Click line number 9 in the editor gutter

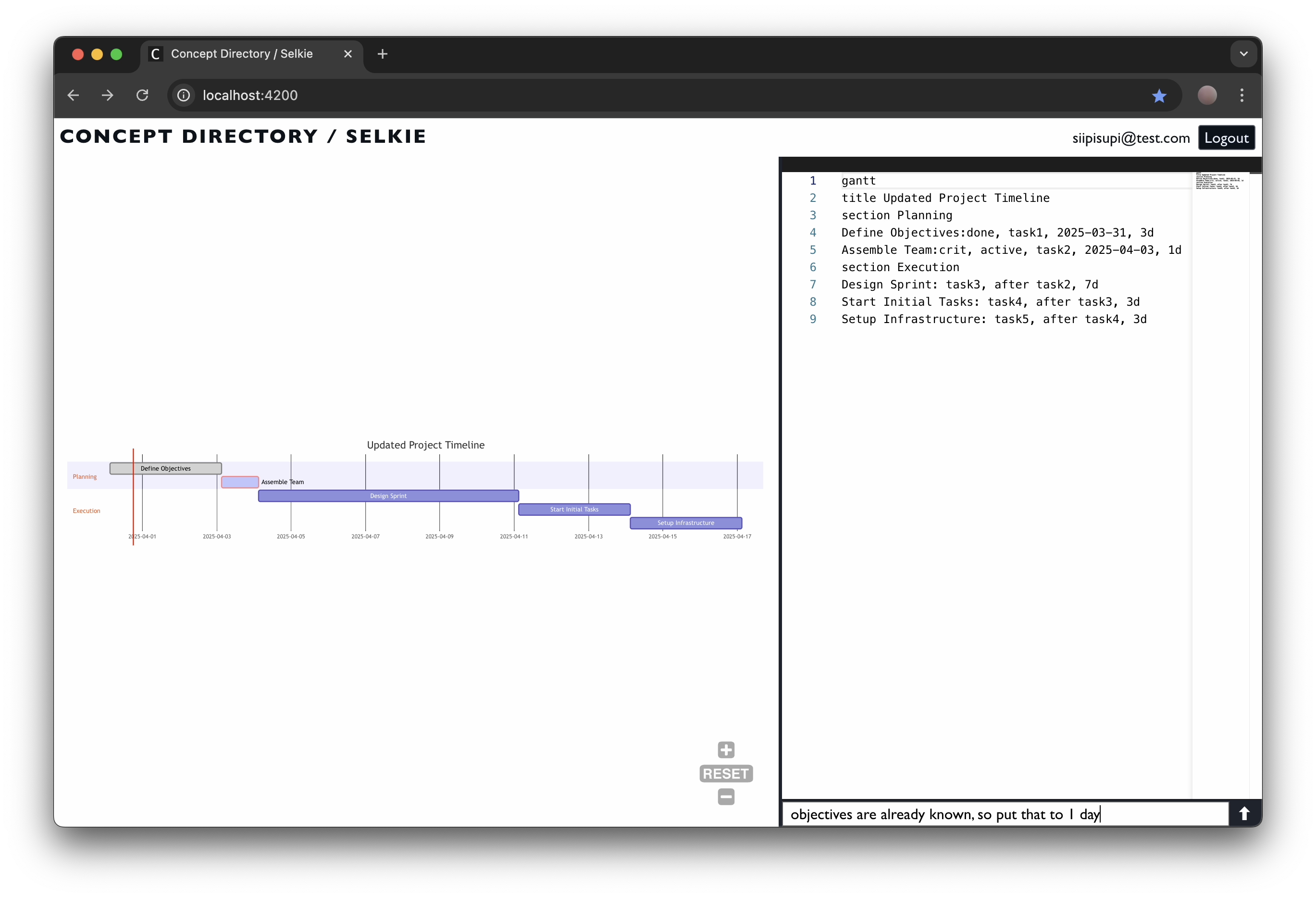[x=813, y=319]
